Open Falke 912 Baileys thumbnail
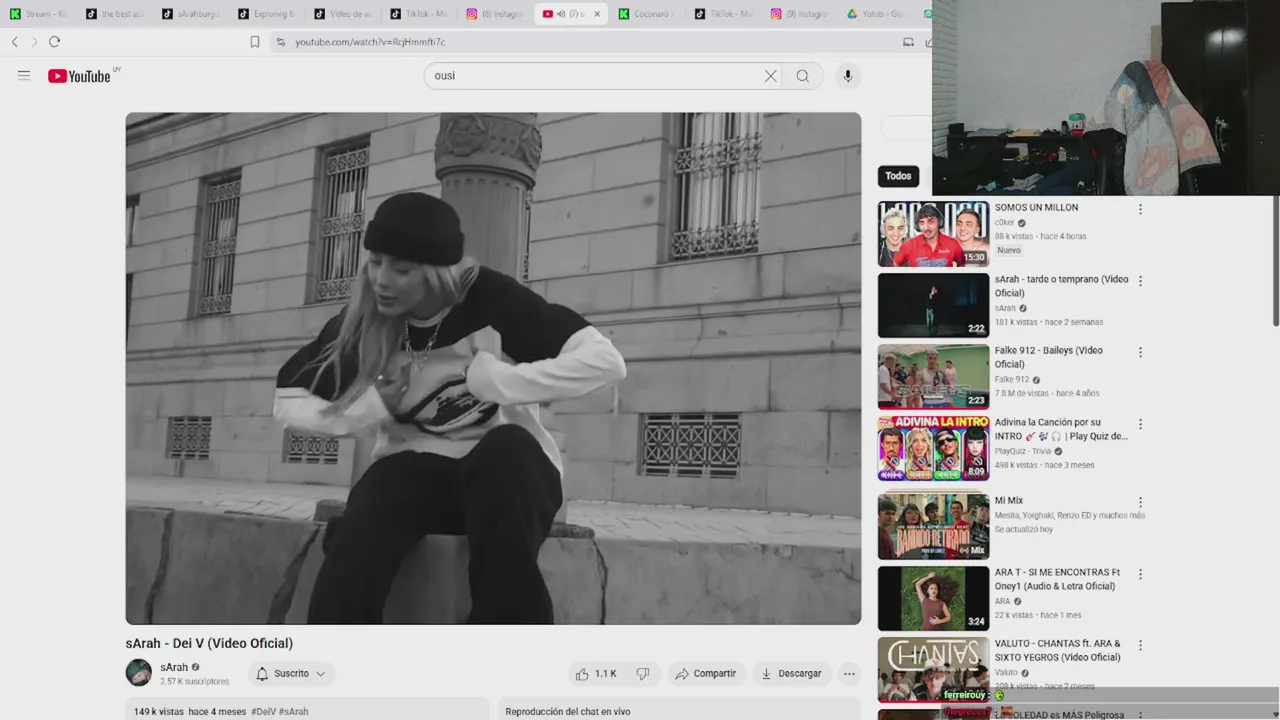The image size is (1280, 720). coord(933,377)
